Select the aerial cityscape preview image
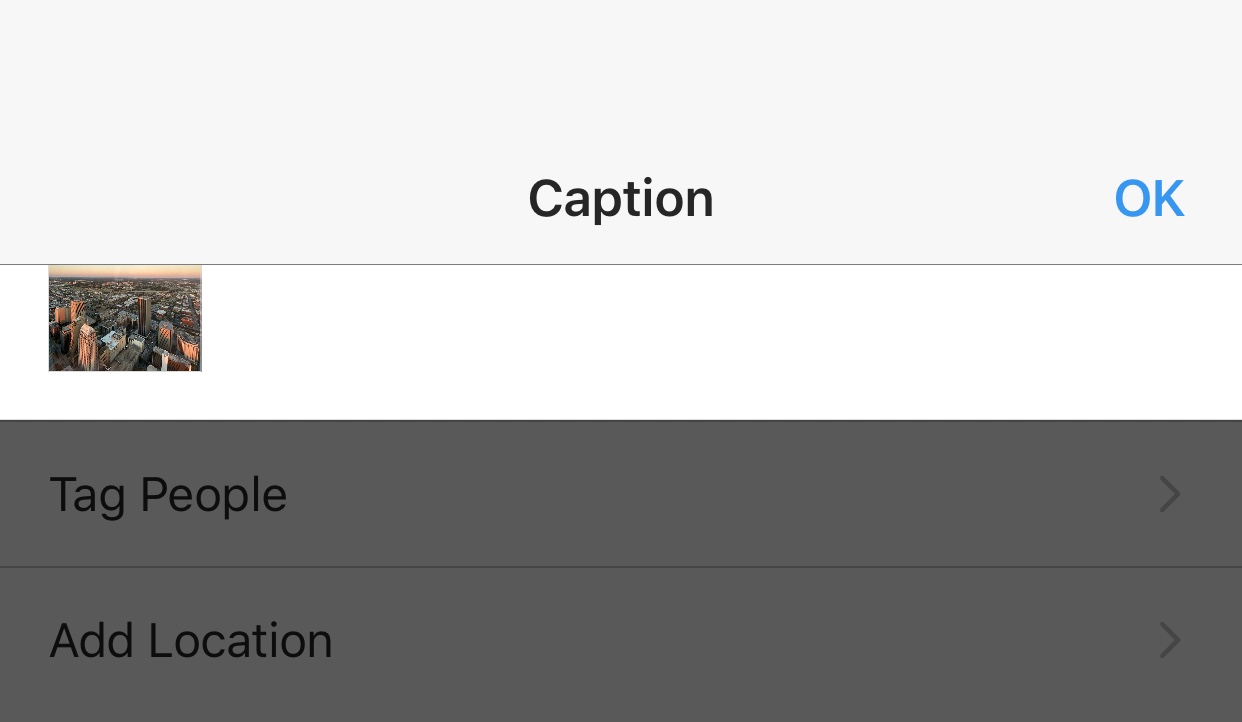 coord(125,318)
